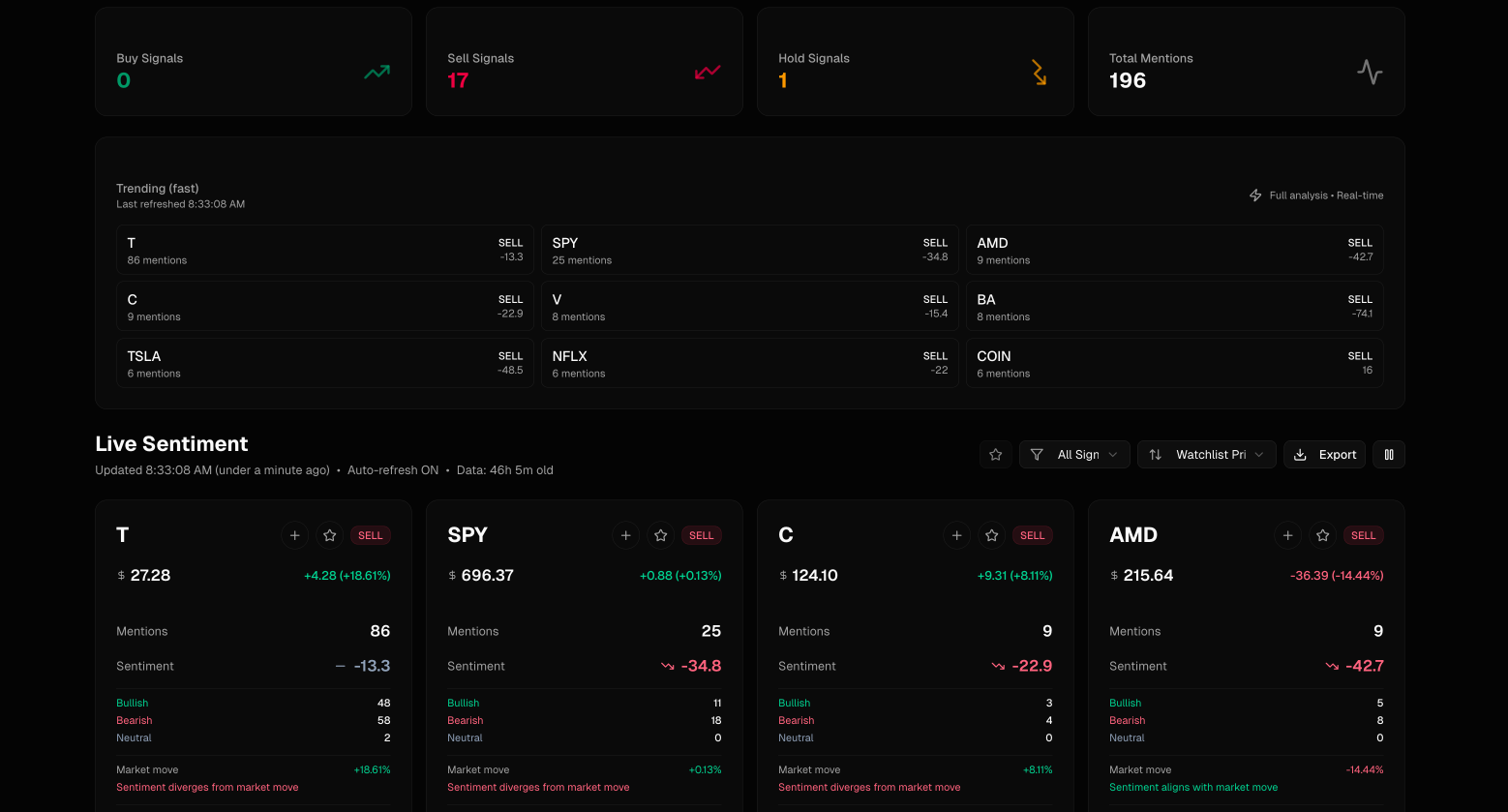Select the trending C tile

pos(325,307)
